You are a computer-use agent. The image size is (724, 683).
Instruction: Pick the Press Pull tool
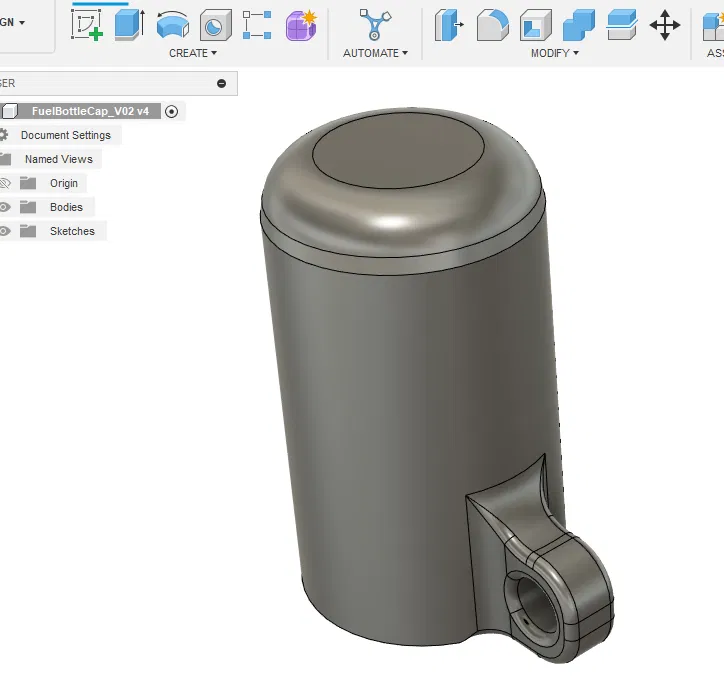pos(448,25)
